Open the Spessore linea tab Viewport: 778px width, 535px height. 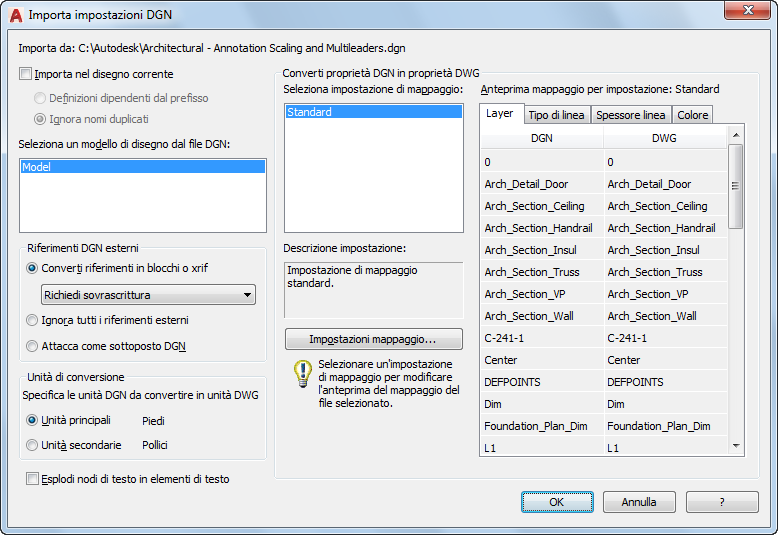click(x=630, y=115)
